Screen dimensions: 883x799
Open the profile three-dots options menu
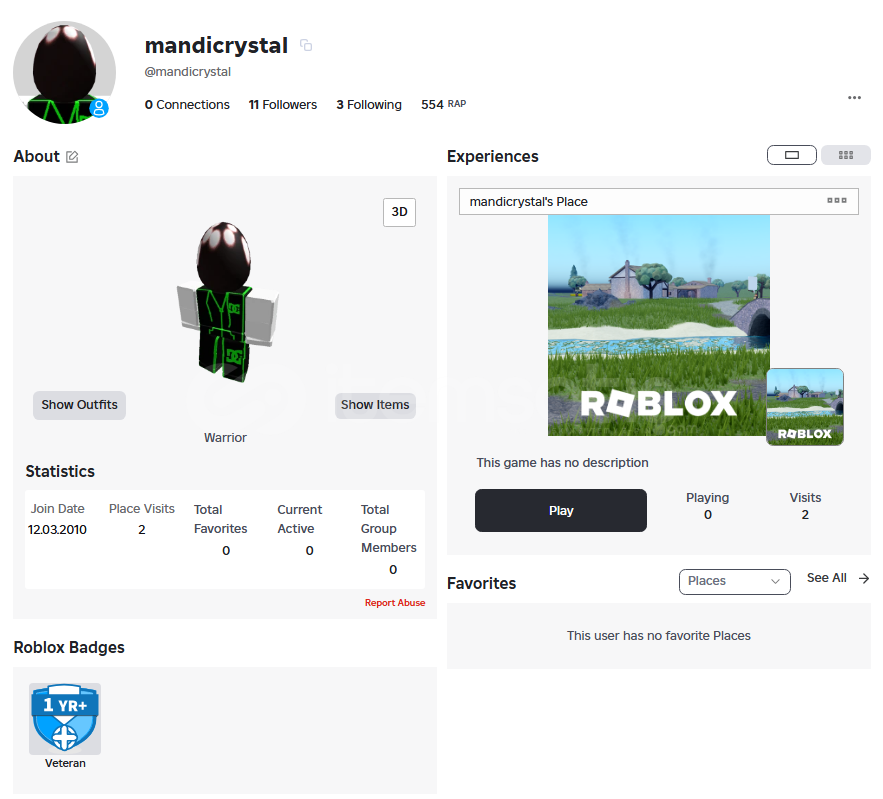pyautogui.click(x=854, y=97)
